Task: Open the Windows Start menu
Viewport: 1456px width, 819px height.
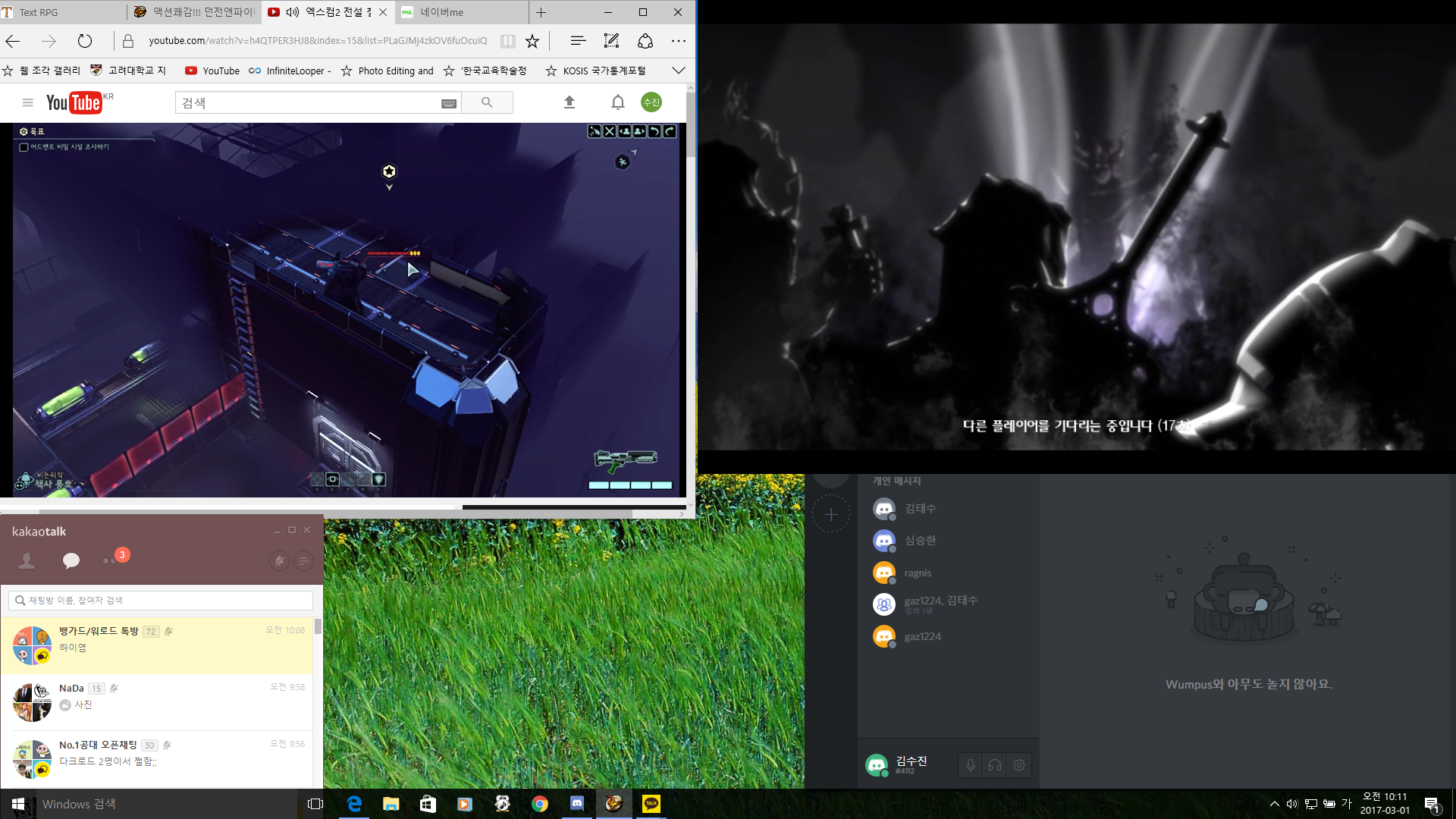Action: (x=18, y=804)
